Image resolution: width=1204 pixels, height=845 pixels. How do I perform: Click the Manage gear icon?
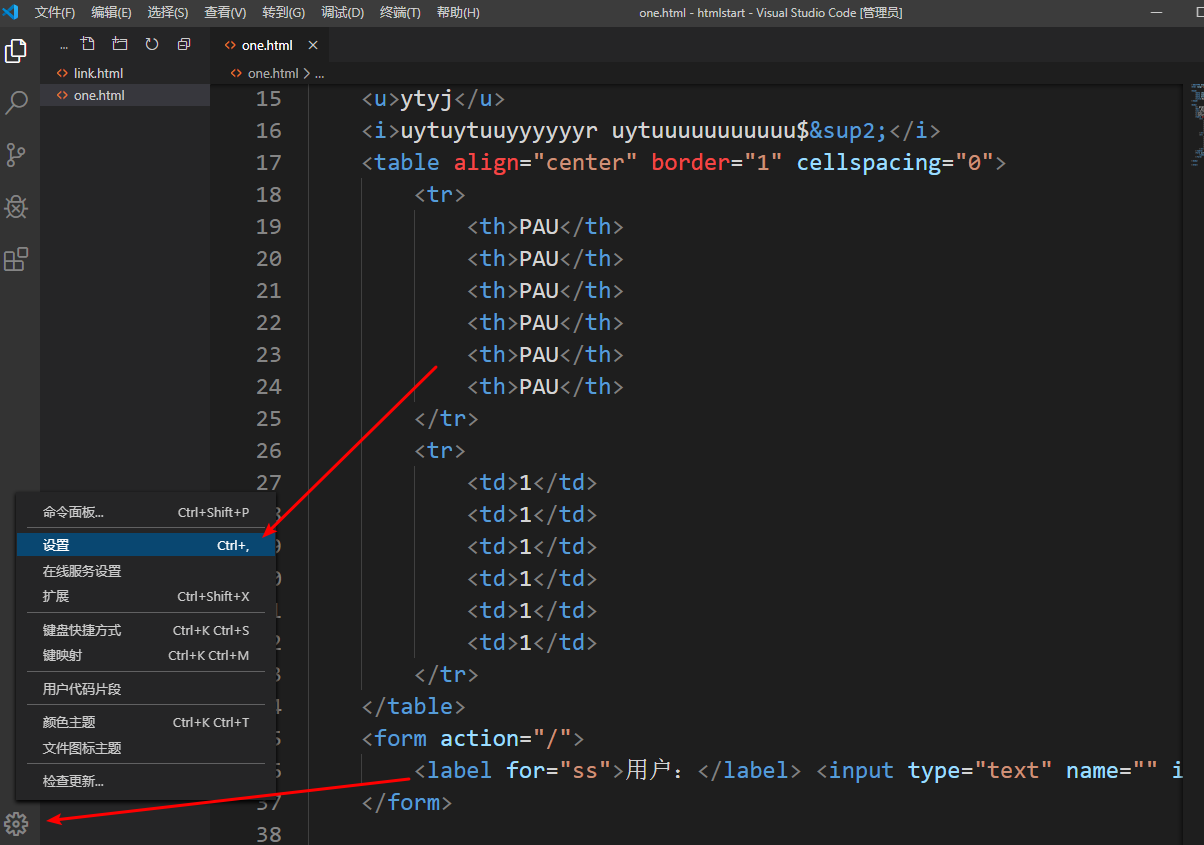click(x=16, y=823)
